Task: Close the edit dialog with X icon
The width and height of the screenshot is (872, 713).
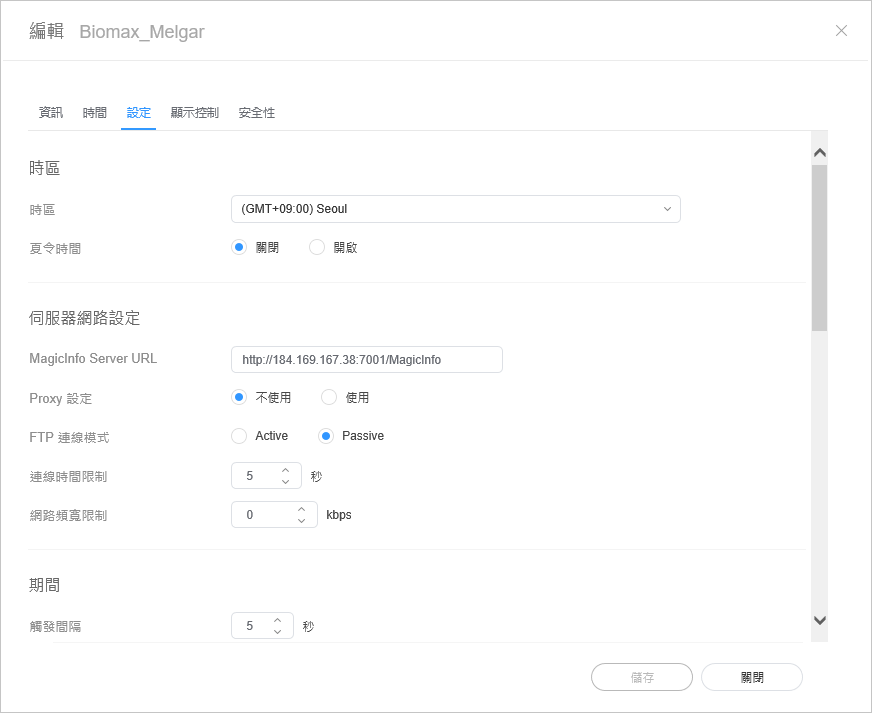Action: (x=841, y=31)
